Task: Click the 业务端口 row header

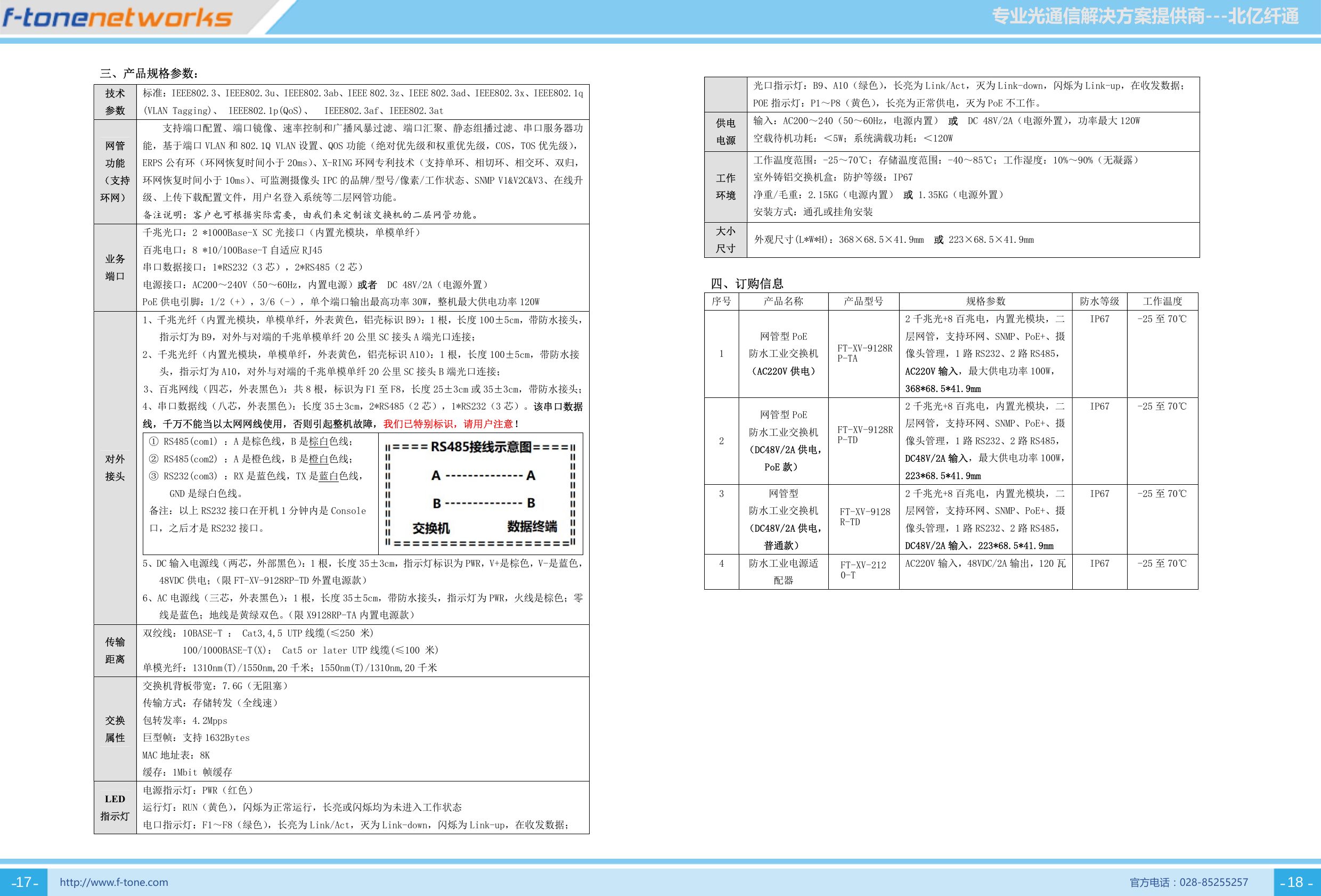Action: pos(116,268)
